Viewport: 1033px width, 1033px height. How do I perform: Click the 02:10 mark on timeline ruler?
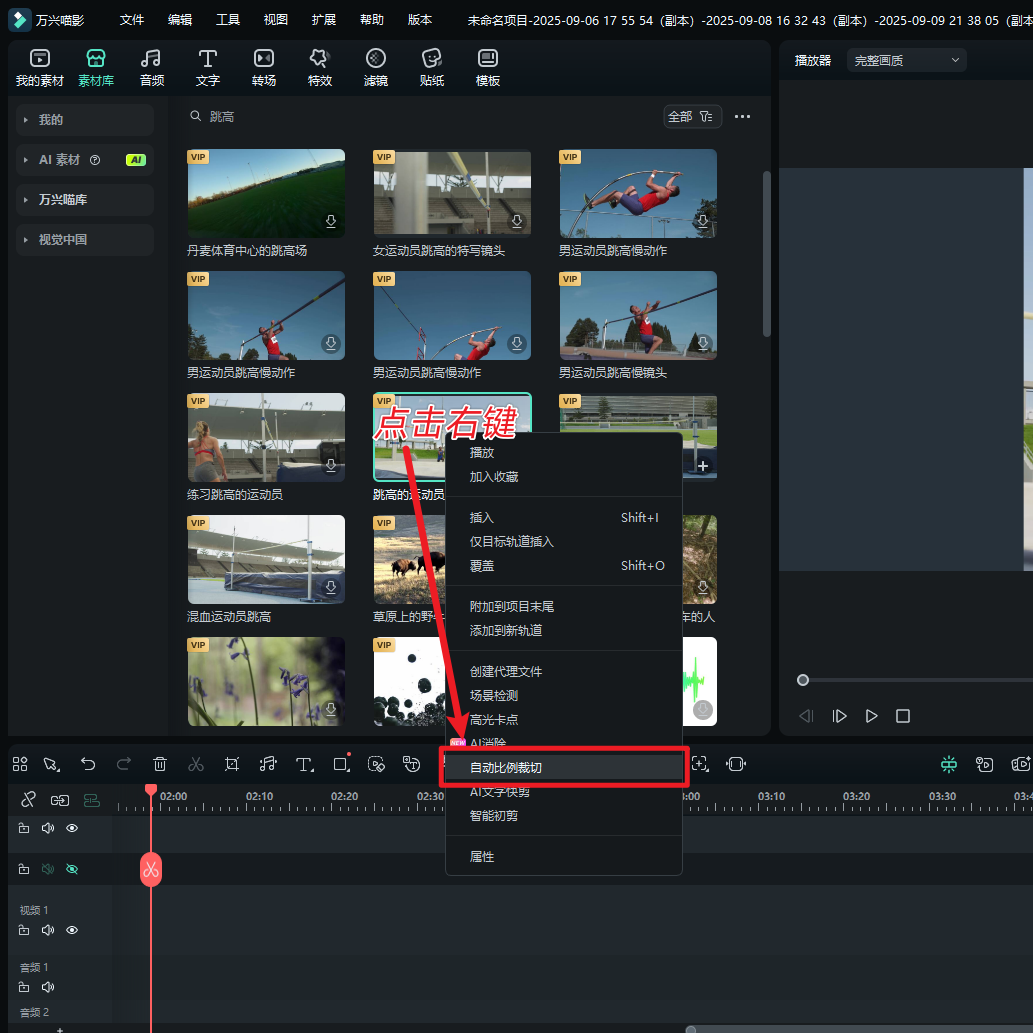pos(260,796)
